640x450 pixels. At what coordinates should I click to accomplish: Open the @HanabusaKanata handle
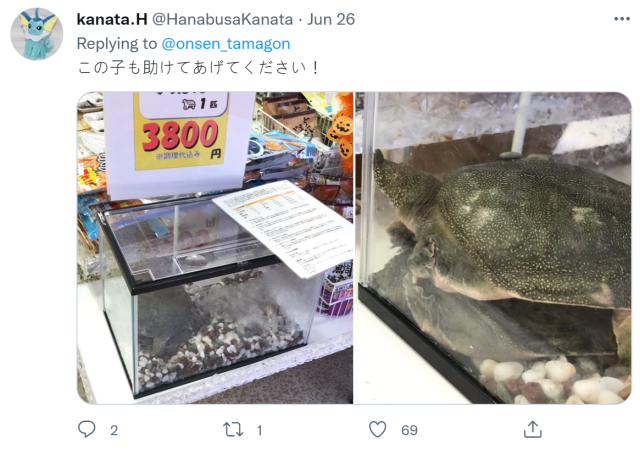[222, 19]
